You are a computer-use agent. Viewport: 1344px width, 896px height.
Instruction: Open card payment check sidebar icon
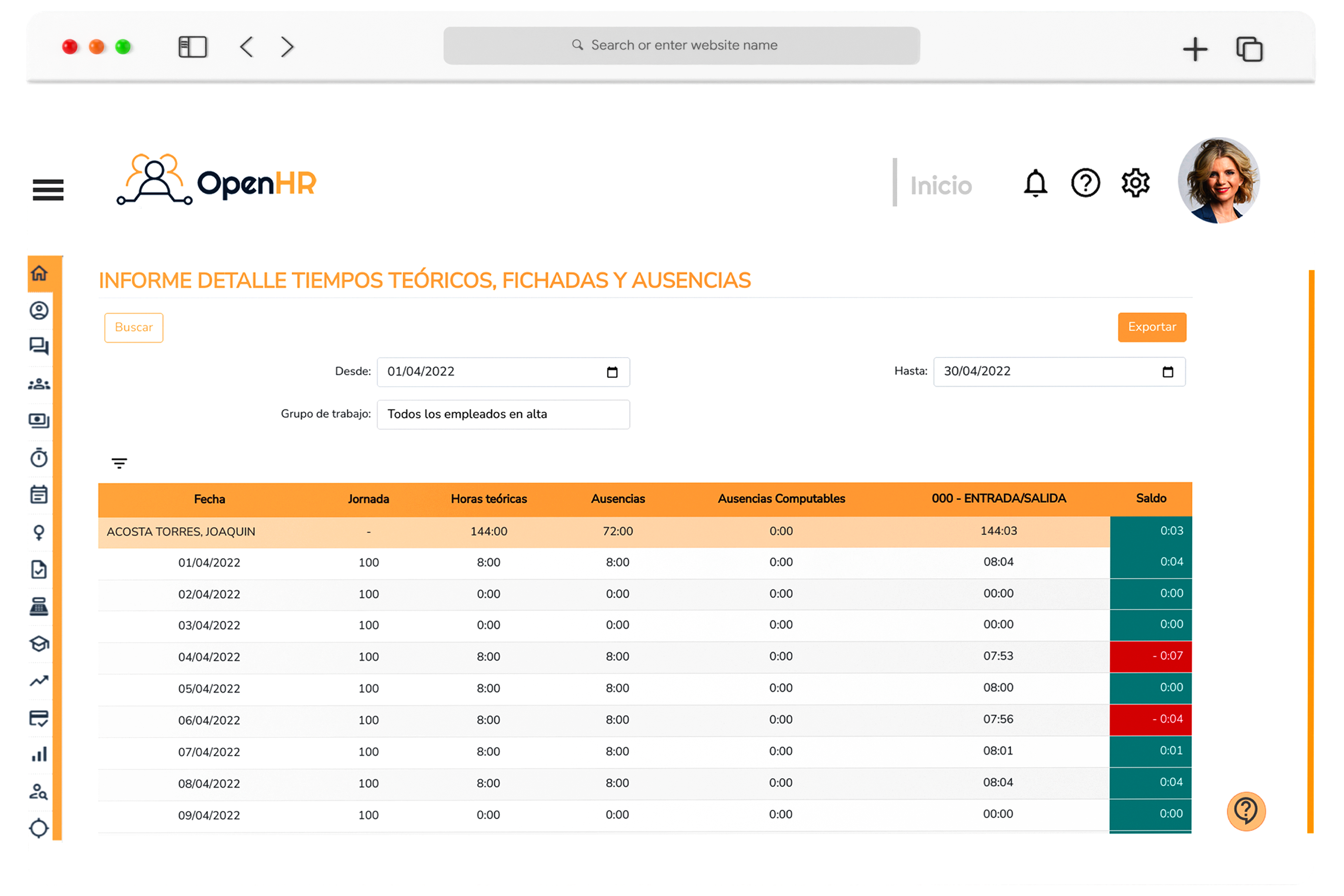pyautogui.click(x=39, y=718)
